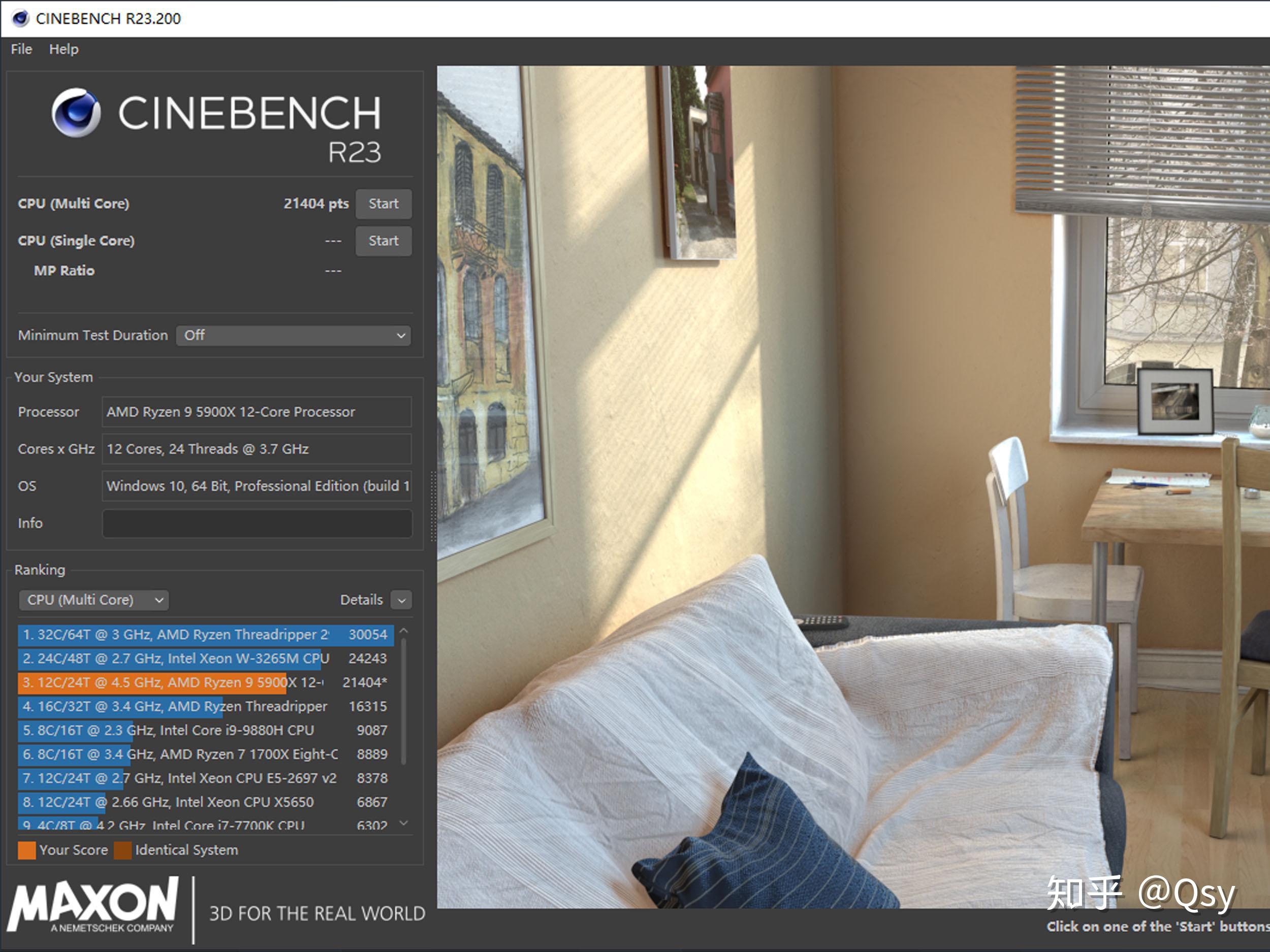1270x952 pixels.
Task: Click the brown Identical System legend swatch
Action: (122, 850)
